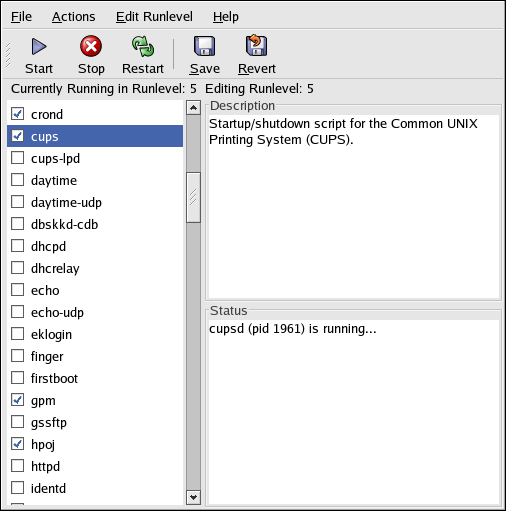Click the service list scrollbar thumb

click(193, 197)
